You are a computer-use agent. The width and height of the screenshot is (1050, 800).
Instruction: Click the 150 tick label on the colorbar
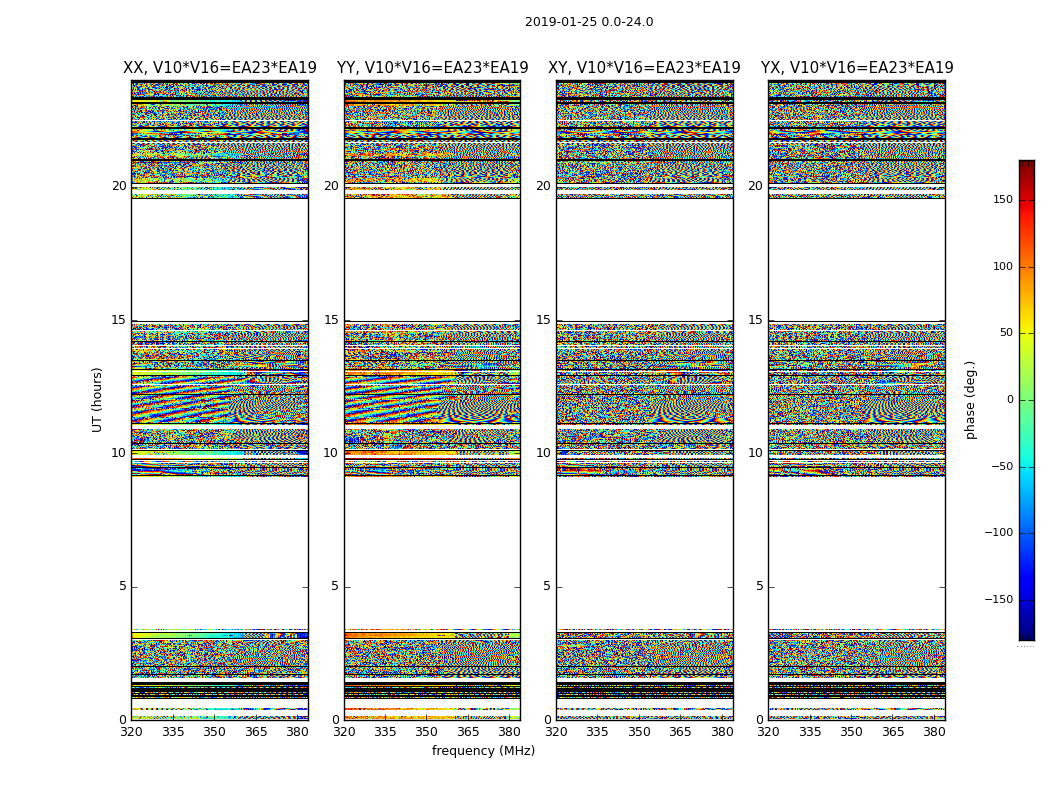point(1002,200)
